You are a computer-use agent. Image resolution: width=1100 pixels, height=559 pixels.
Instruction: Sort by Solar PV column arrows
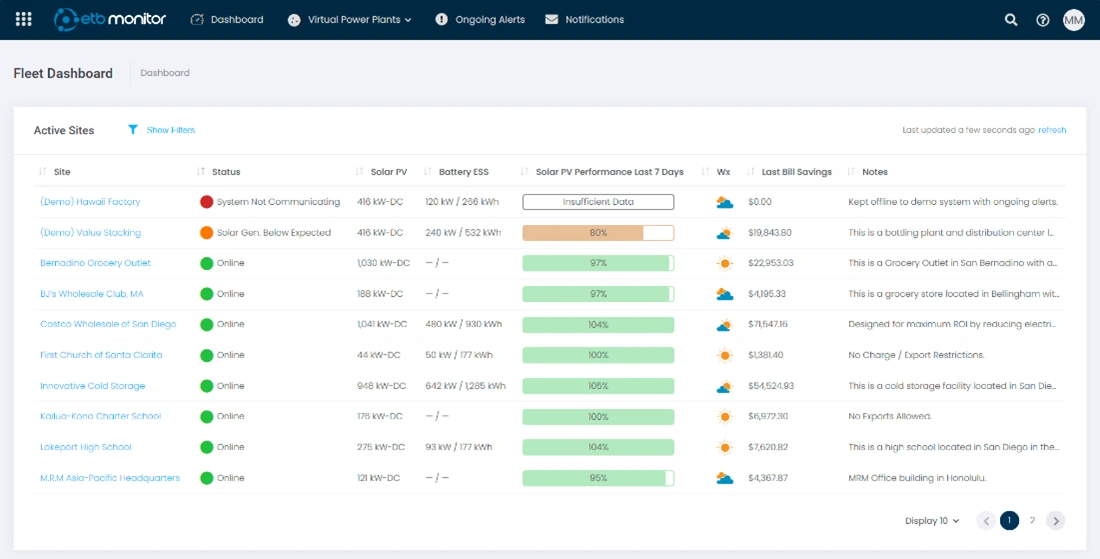click(360, 172)
